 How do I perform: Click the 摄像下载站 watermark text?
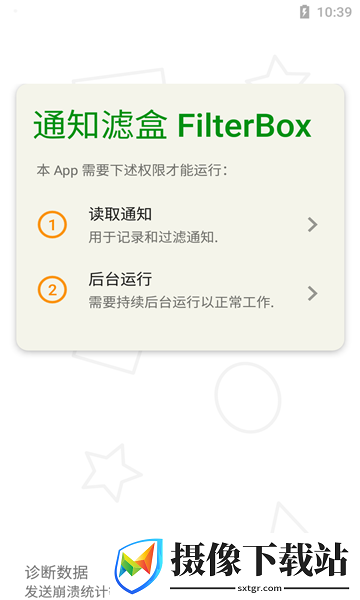[259, 559]
